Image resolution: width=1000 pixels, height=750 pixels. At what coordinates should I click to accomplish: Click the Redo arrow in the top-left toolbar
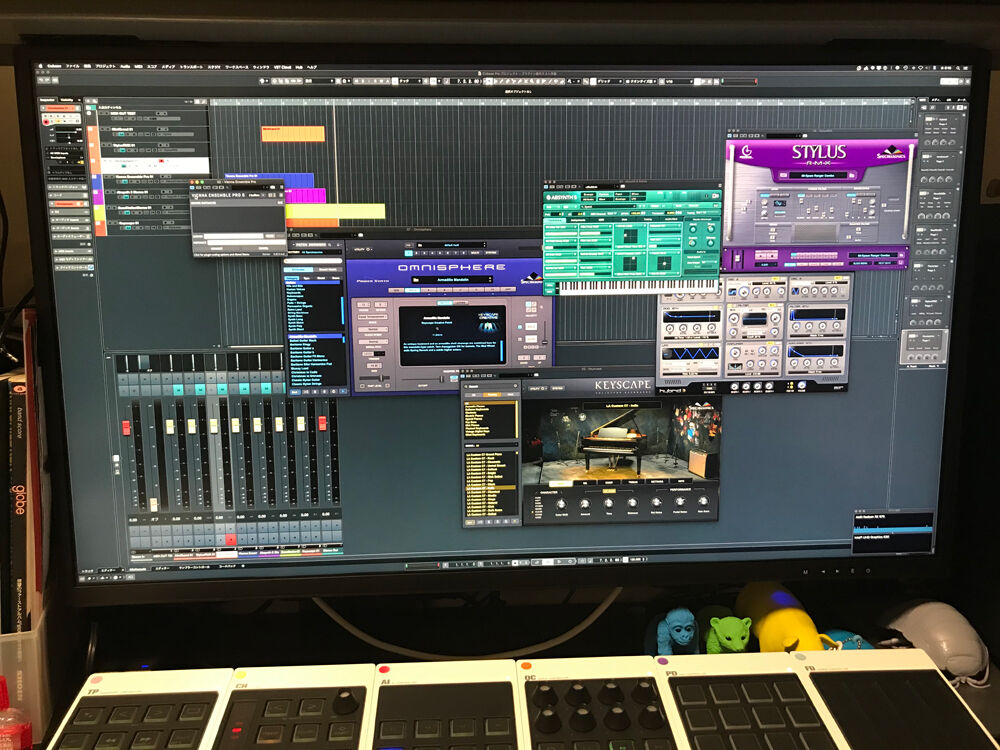pyautogui.click(x=49, y=80)
